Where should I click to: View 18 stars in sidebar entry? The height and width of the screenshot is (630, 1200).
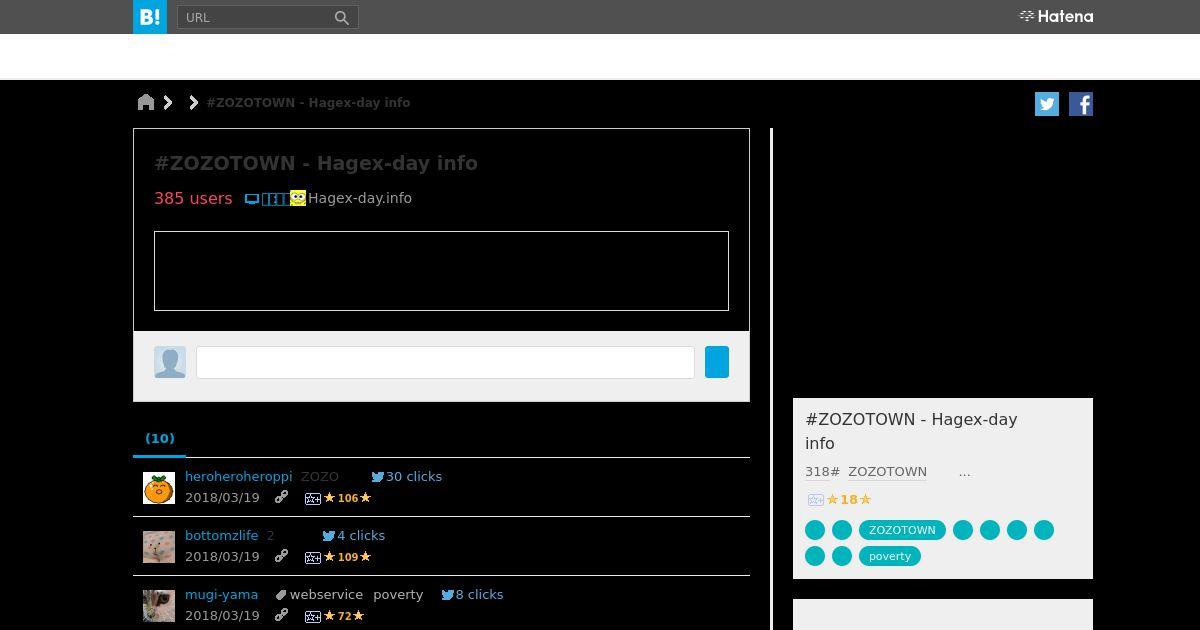click(x=849, y=500)
